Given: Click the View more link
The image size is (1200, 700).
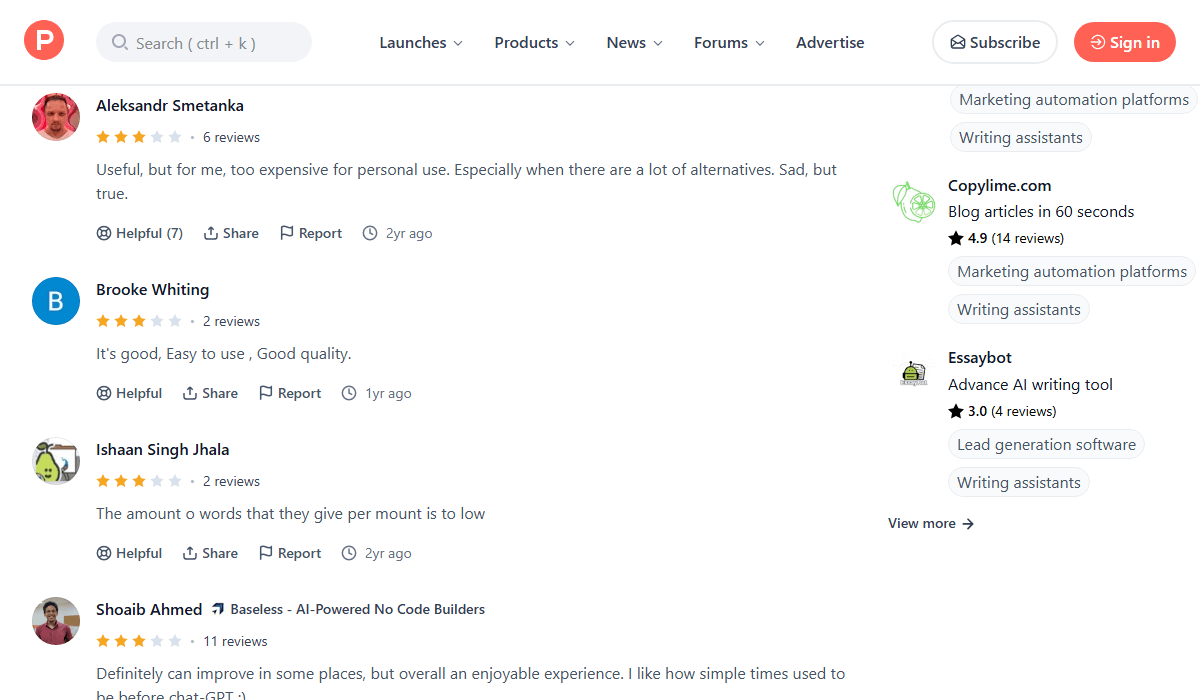Looking at the screenshot, I should [930, 523].
